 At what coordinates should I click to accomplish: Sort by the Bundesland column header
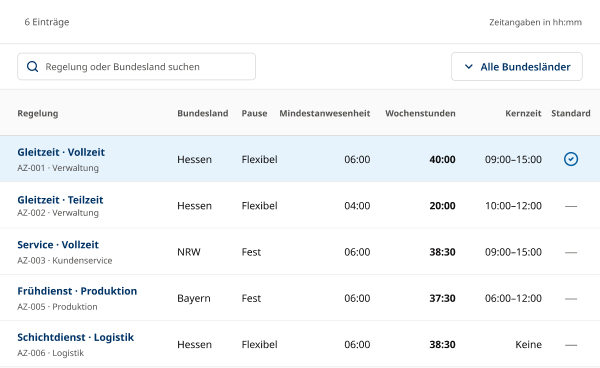click(202, 113)
